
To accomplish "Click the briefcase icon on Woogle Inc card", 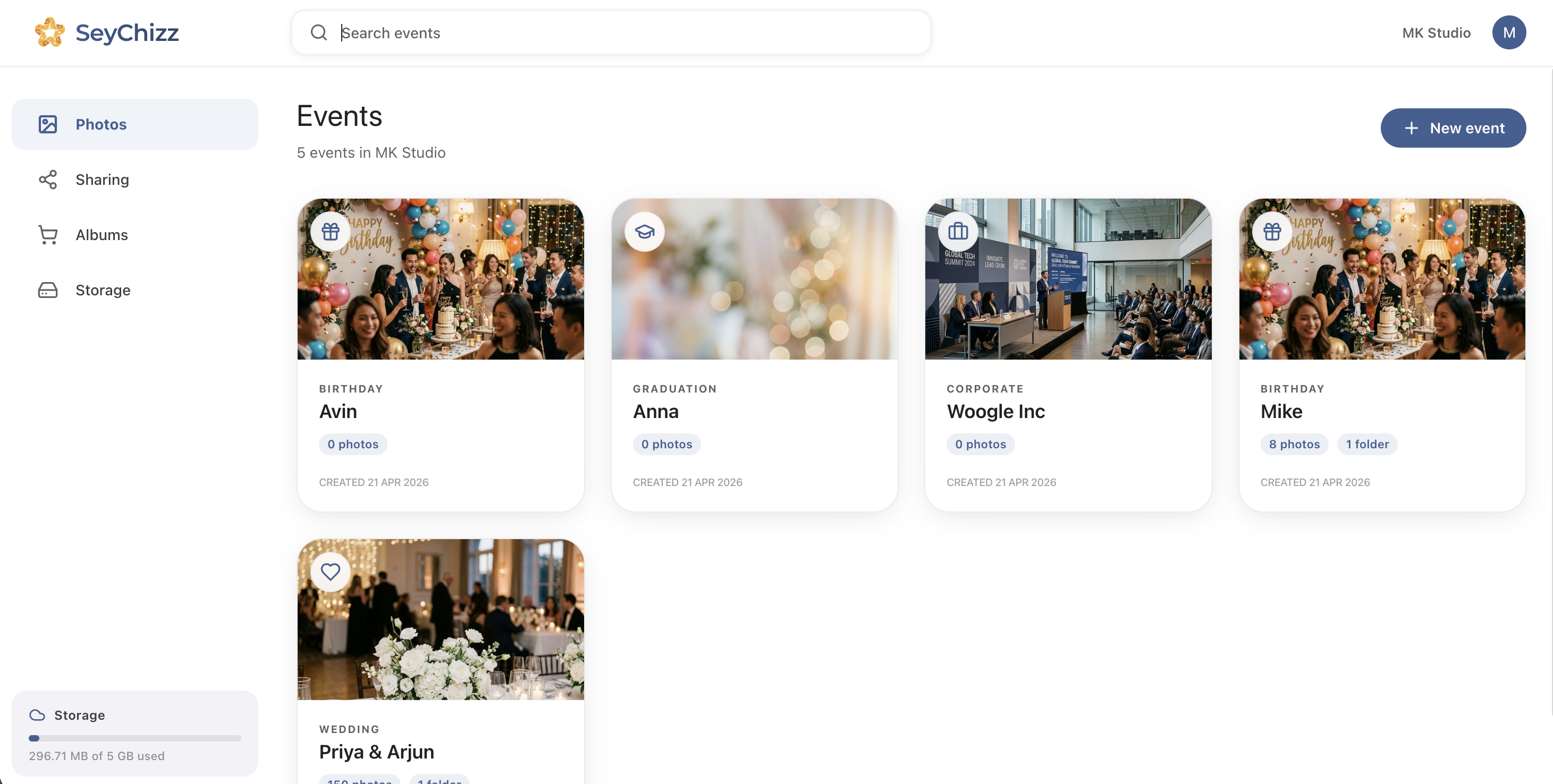I will pyautogui.click(x=958, y=231).
